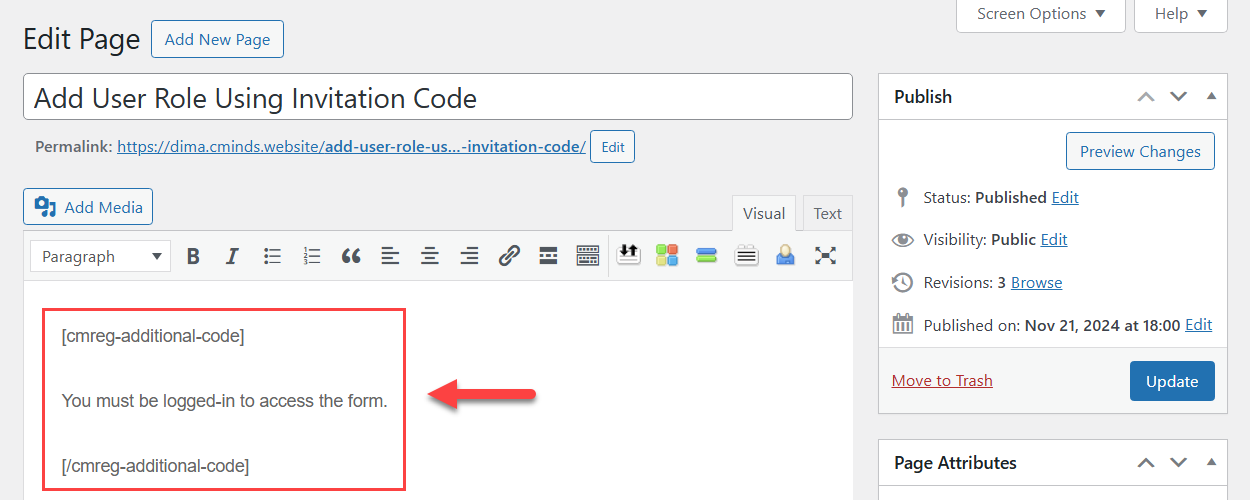Screen dimensions: 1250x500
Task: Edit the Published on date
Action: (x=1198, y=325)
